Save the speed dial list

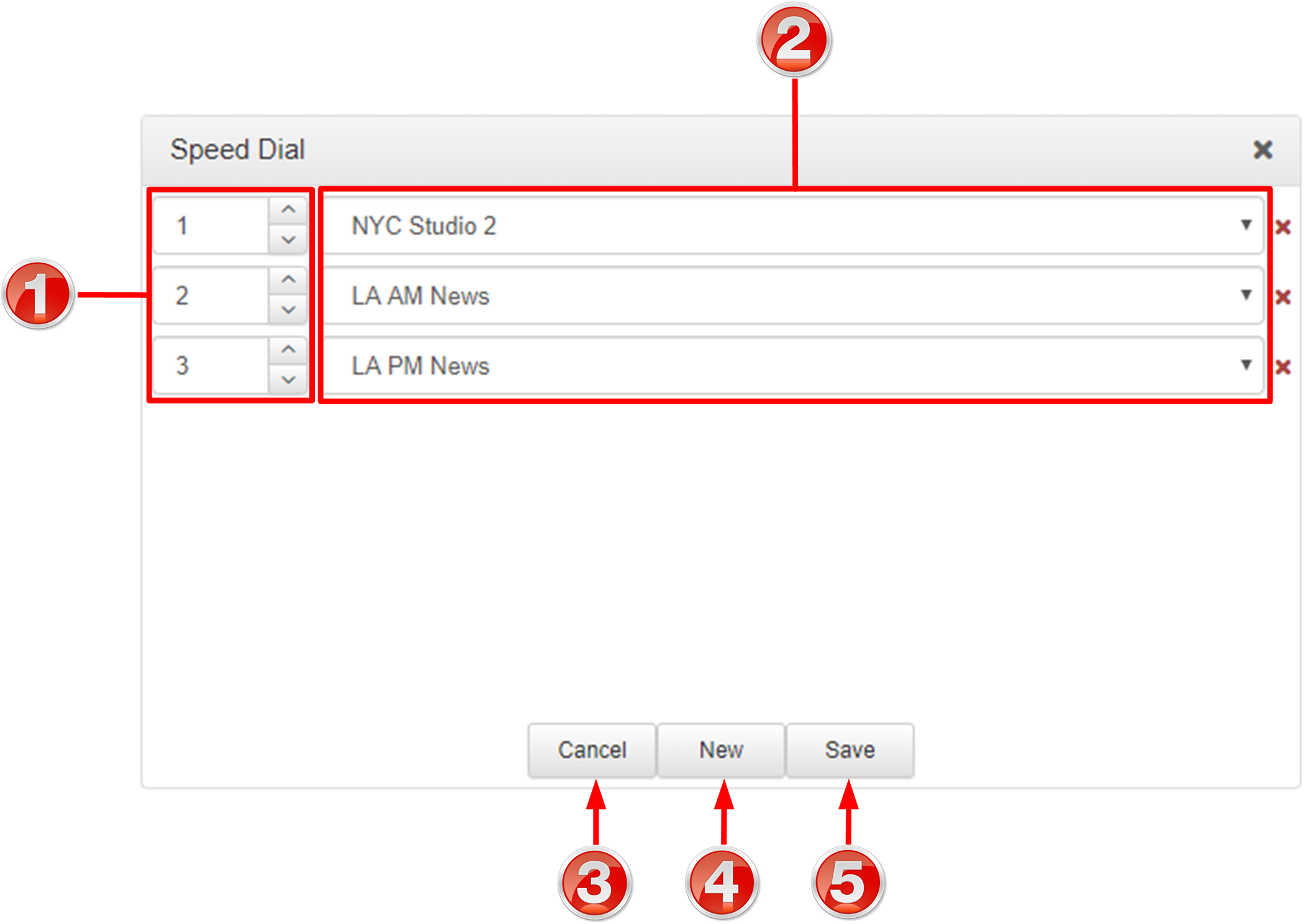pyautogui.click(x=850, y=750)
